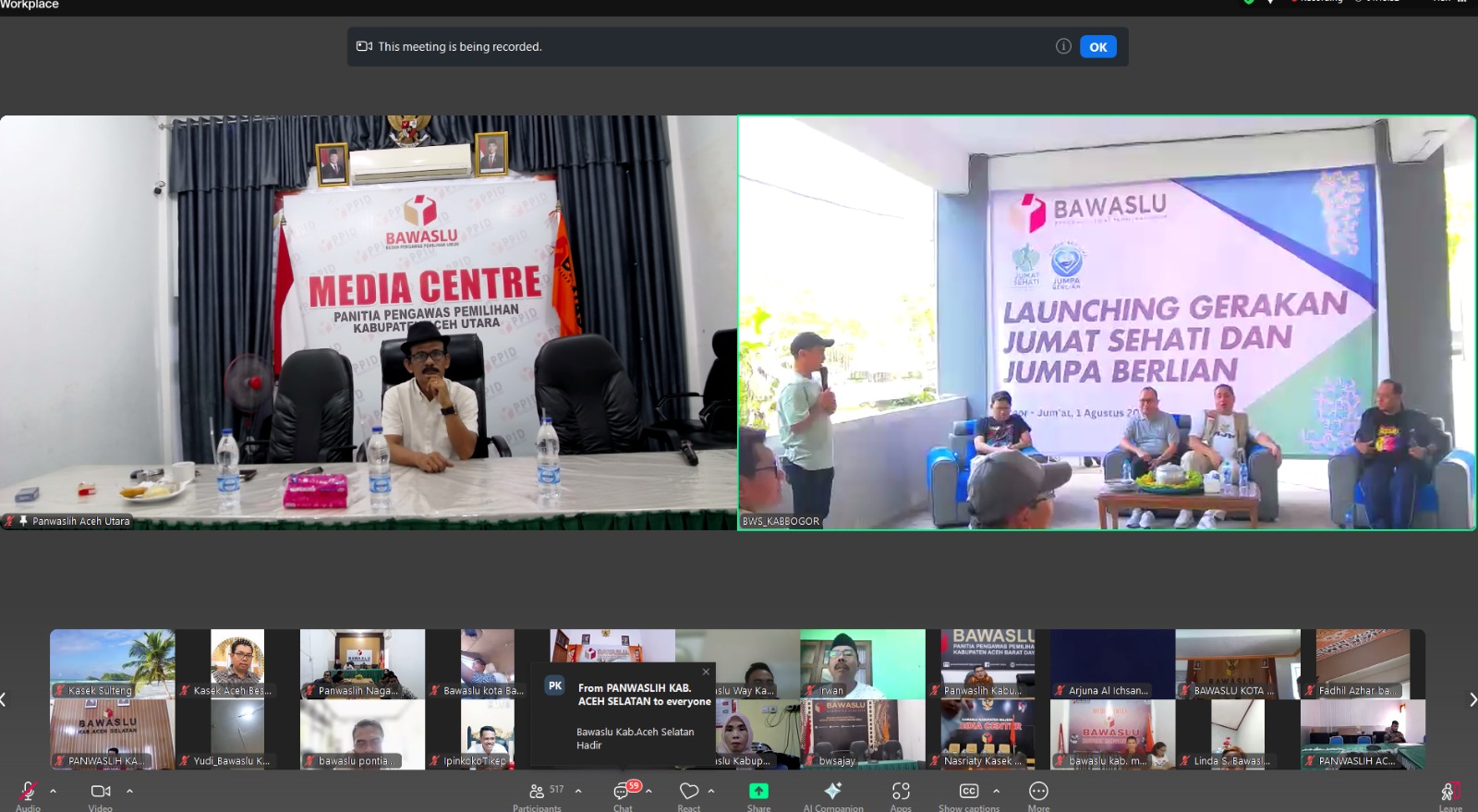Go to previous page of thumbnails
This screenshot has height=812, width=1478.
[x=4, y=699]
